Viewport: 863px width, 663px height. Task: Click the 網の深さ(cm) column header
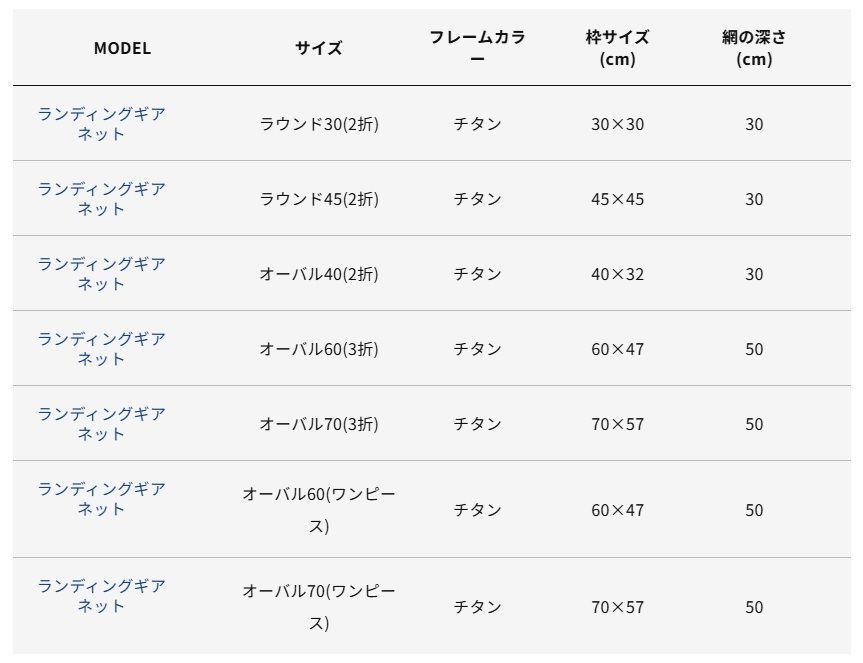pos(754,48)
